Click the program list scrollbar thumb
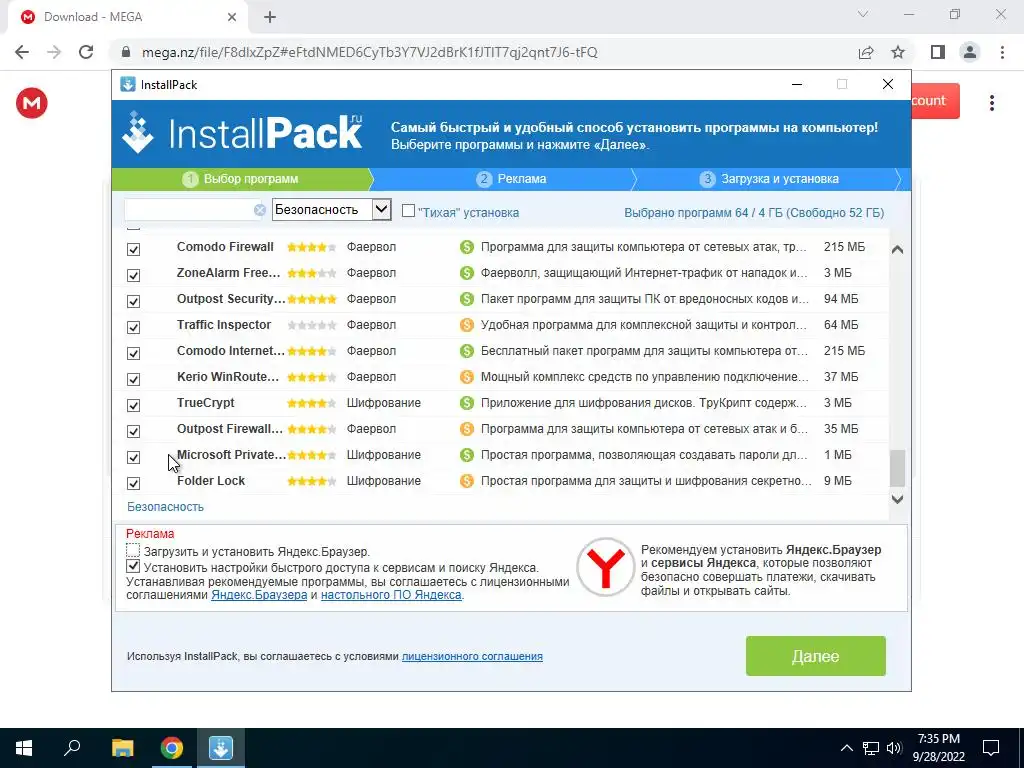 click(x=897, y=468)
